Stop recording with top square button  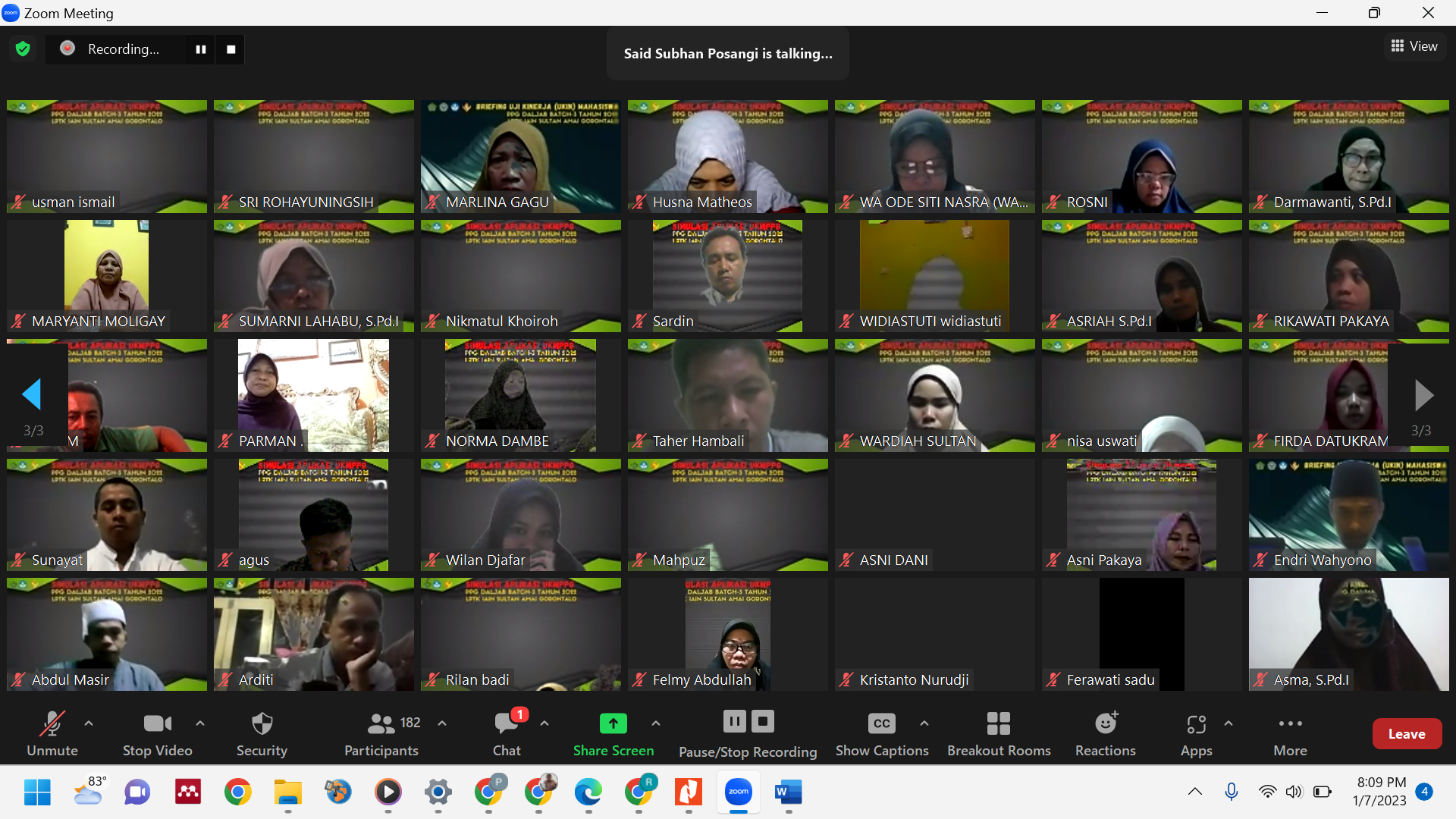[x=231, y=49]
